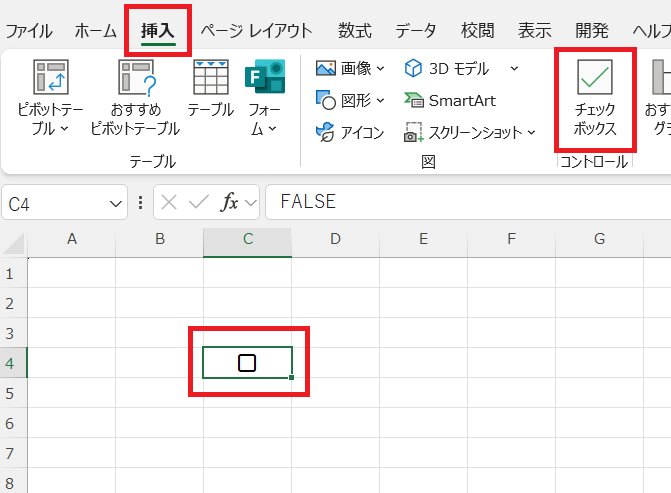Click the PivotTable (ピボットテーブル) icon
The height and width of the screenshot is (493, 671).
tap(50, 79)
